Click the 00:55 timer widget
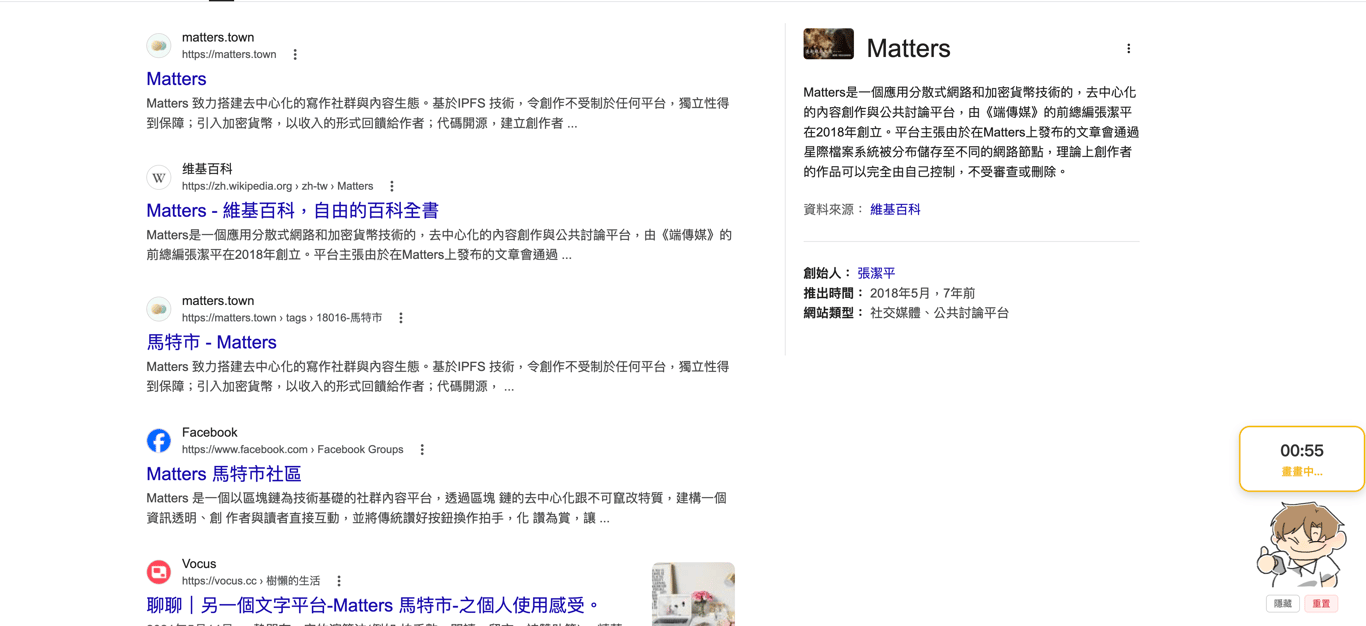 [1302, 459]
